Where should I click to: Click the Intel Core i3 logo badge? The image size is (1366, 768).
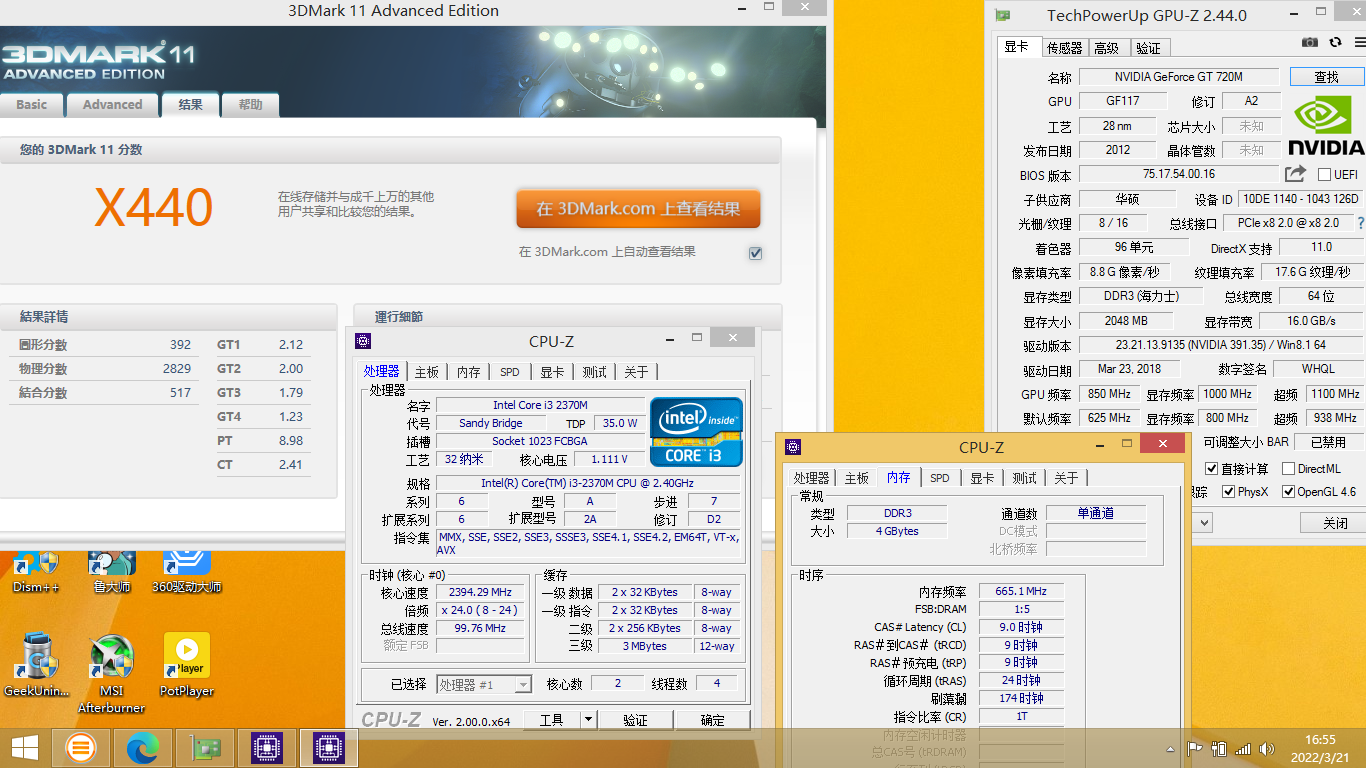(x=696, y=432)
